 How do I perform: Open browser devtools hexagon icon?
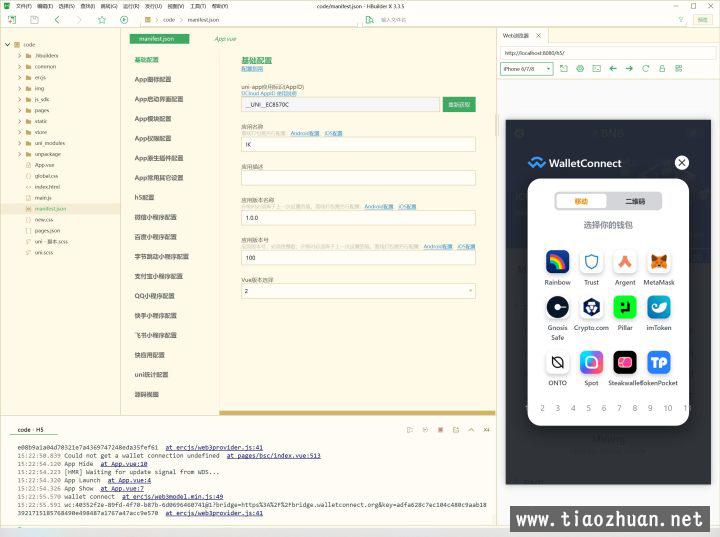[x=580, y=68]
